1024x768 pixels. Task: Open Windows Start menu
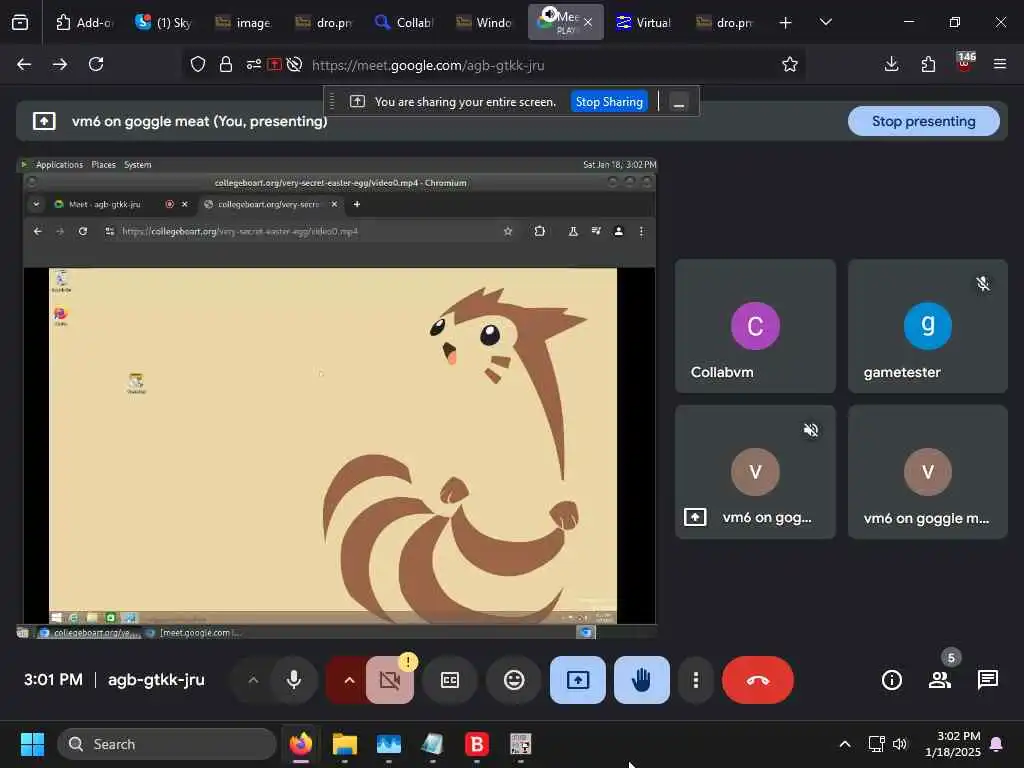tap(32, 744)
